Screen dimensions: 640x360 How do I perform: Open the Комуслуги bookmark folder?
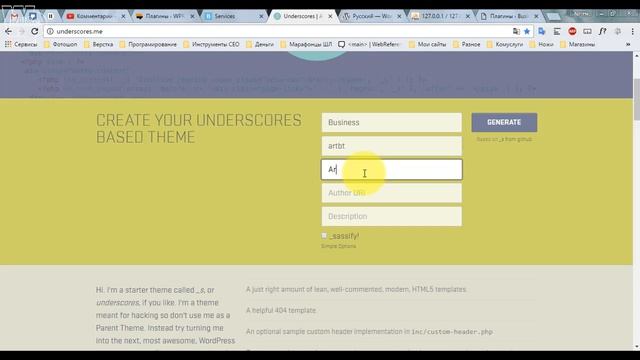[504, 44]
